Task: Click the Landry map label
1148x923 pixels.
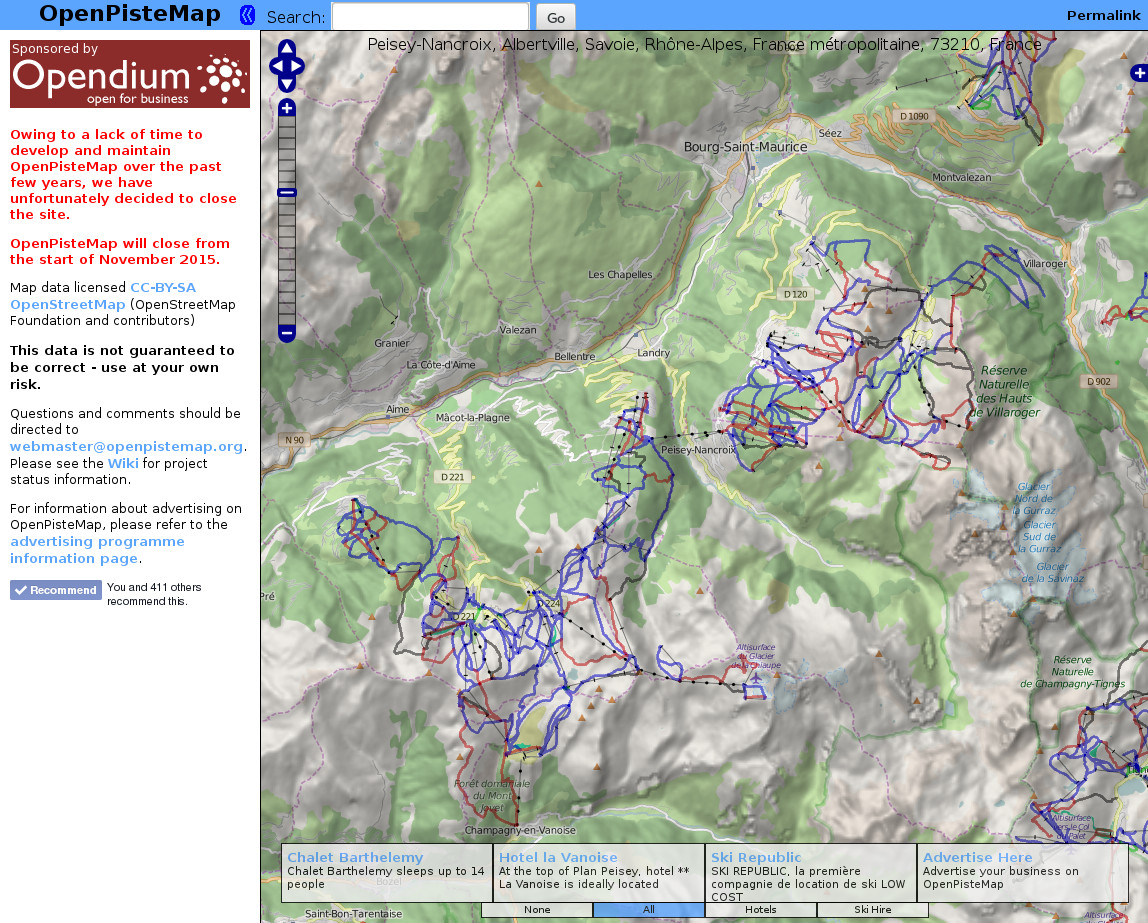Action: 653,353
